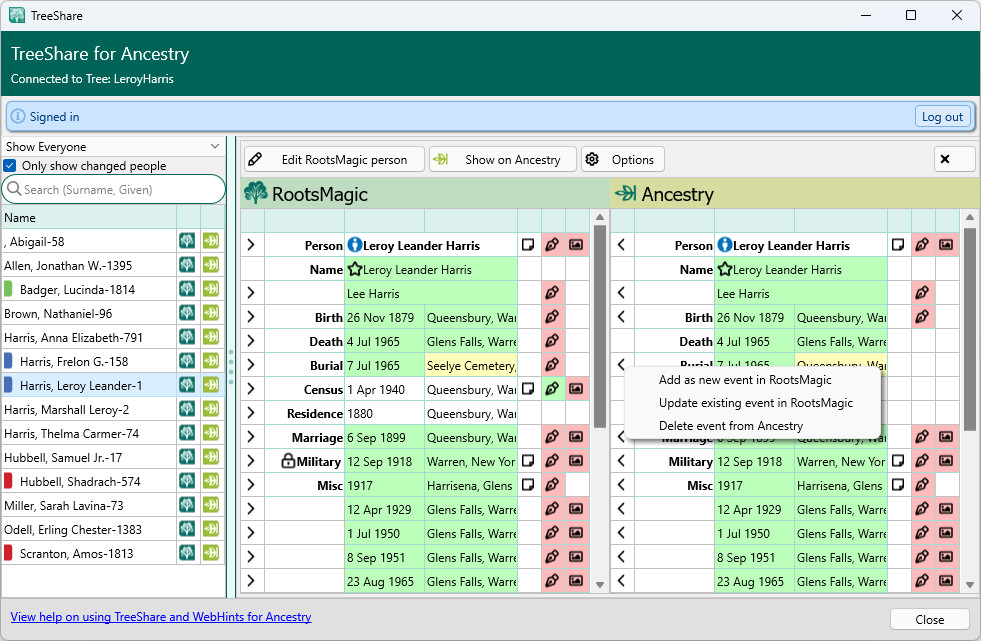This screenshot has height=641, width=981.
Task: Click the RootsMagic panel scrollbar thumb
Action: click(599, 326)
